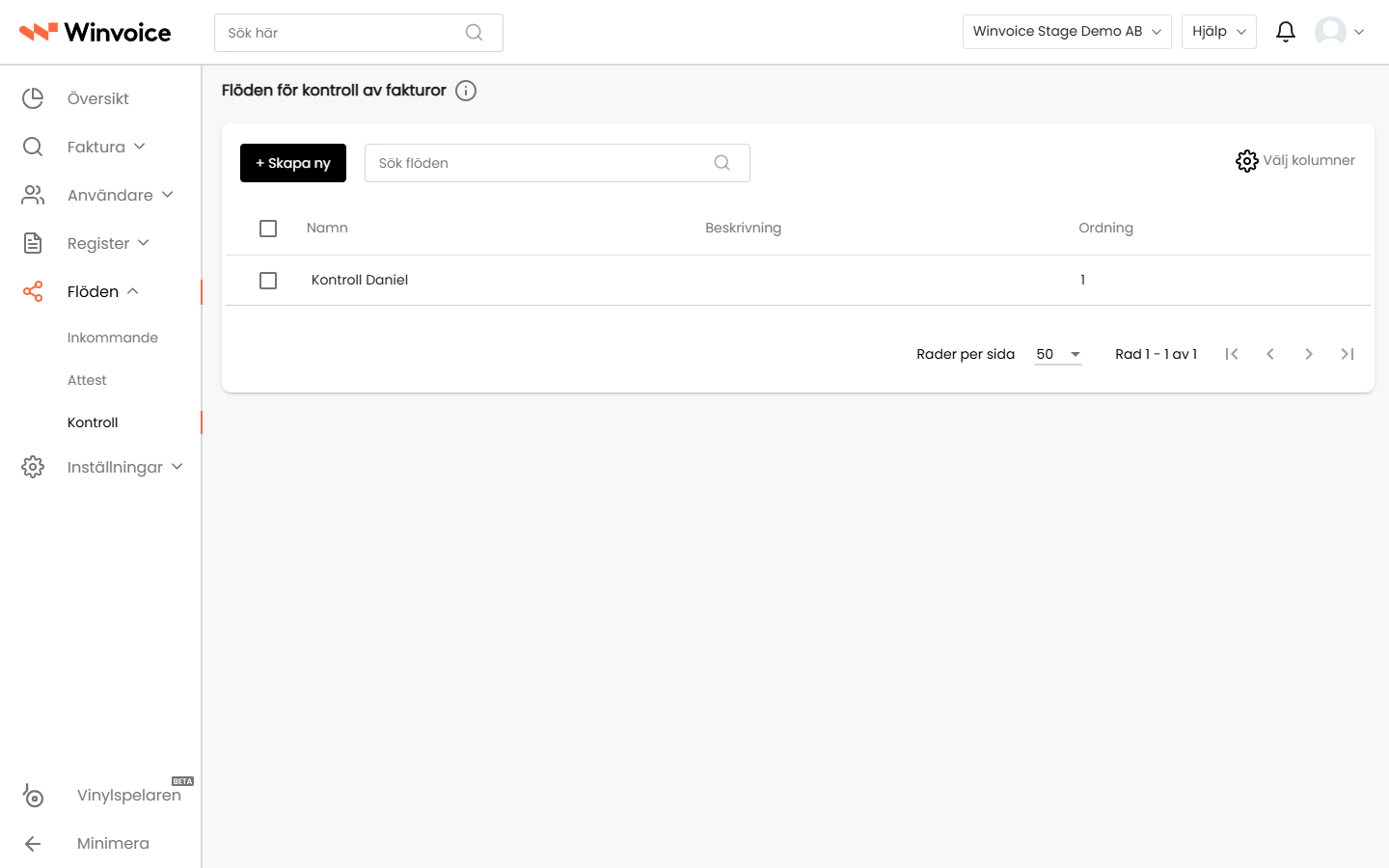Open the Hjälp dropdown
Image resolution: width=1389 pixels, height=868 pixels.
tap(1219, 32)
